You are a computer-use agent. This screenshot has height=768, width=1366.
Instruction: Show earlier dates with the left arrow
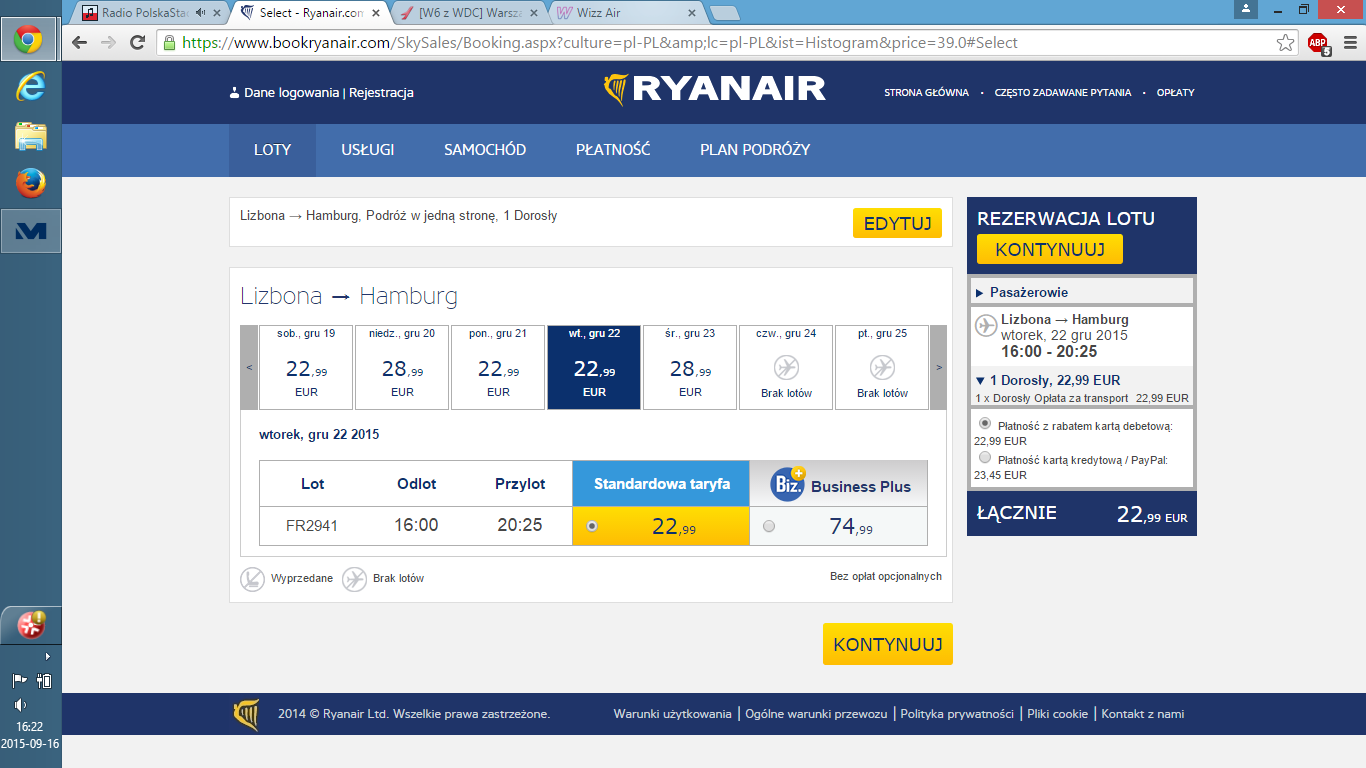[x=249, y=367]
